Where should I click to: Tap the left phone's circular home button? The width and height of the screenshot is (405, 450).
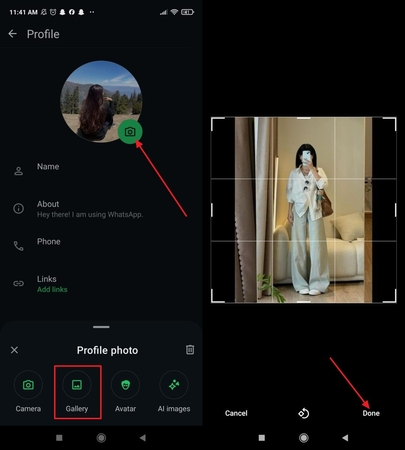pos(101,438)
